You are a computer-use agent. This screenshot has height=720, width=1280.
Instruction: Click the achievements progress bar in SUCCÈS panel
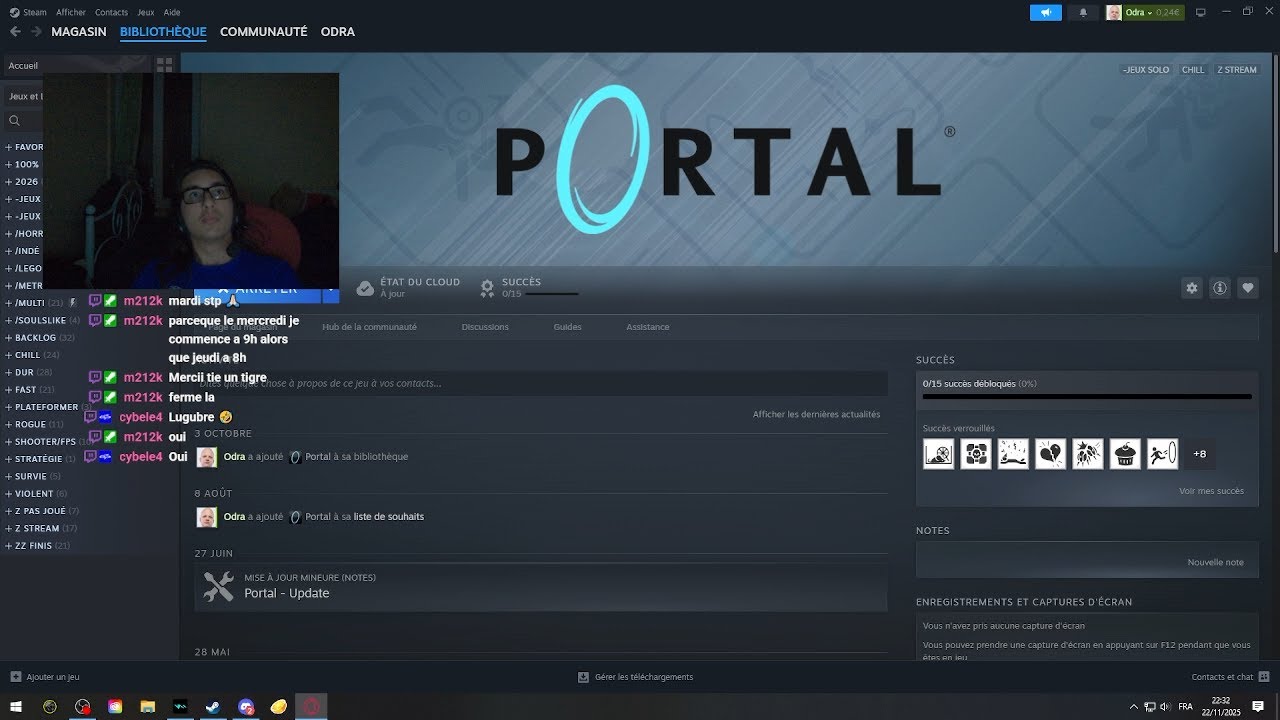click(x=1087, y=397)
